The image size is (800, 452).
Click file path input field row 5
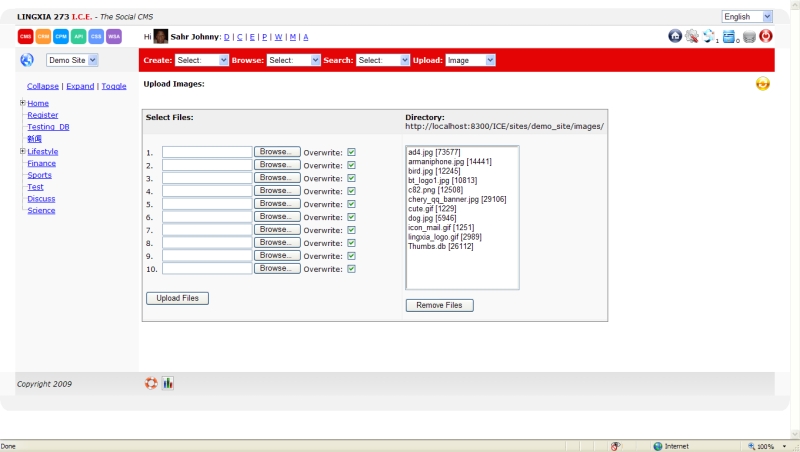tap(207, 204)
